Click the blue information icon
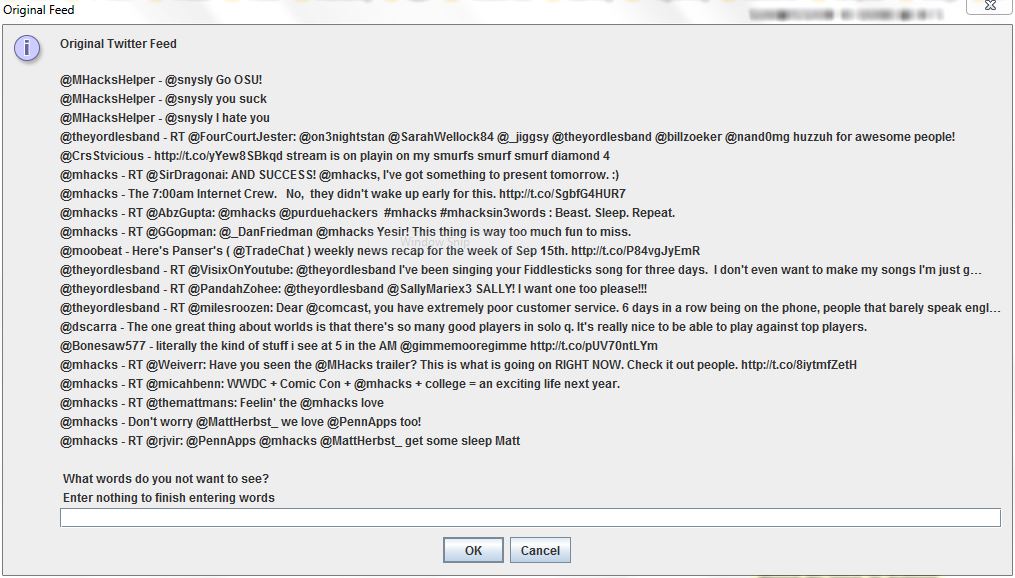This screenshot has height=578, width=1015. (x=27, y=49)
